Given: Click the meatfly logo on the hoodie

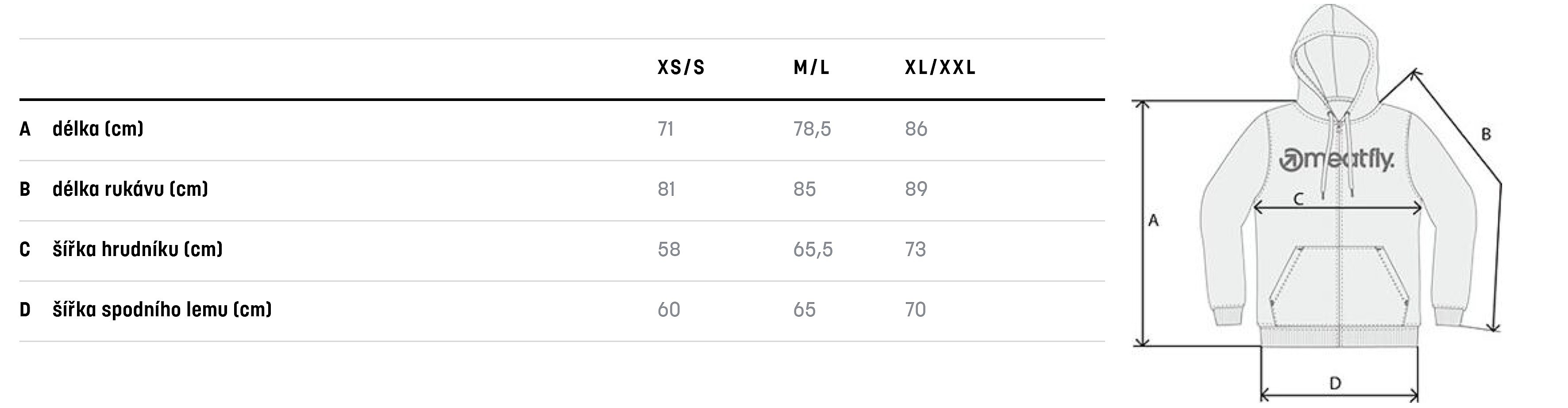Looking at the screenshot, I should pos(1336,160).
